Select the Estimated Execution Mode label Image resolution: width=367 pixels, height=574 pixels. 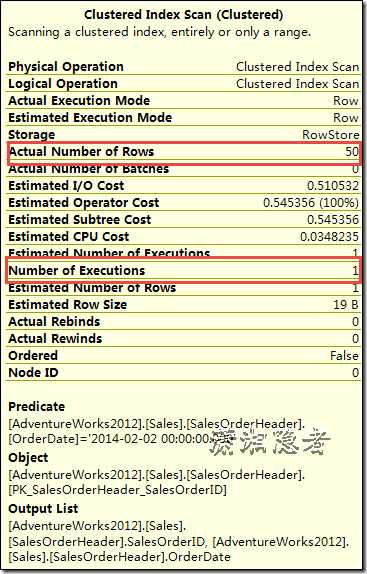[x=90, y=118]
